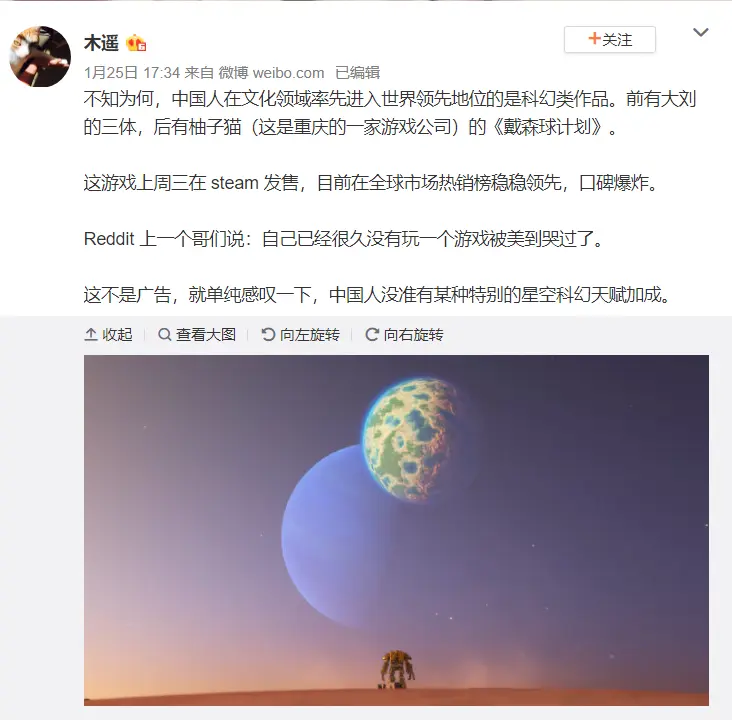This screenshot has width=732, height=720.
Task: Open full-size view via 查看大图 text
Action: point(206,335)
